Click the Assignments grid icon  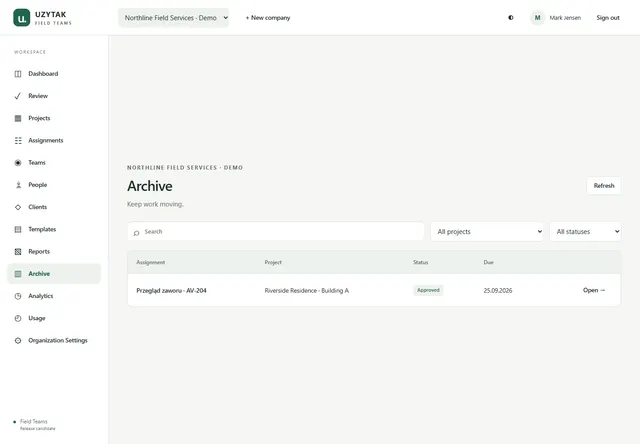pyautogui.click(x=18, y=140)
